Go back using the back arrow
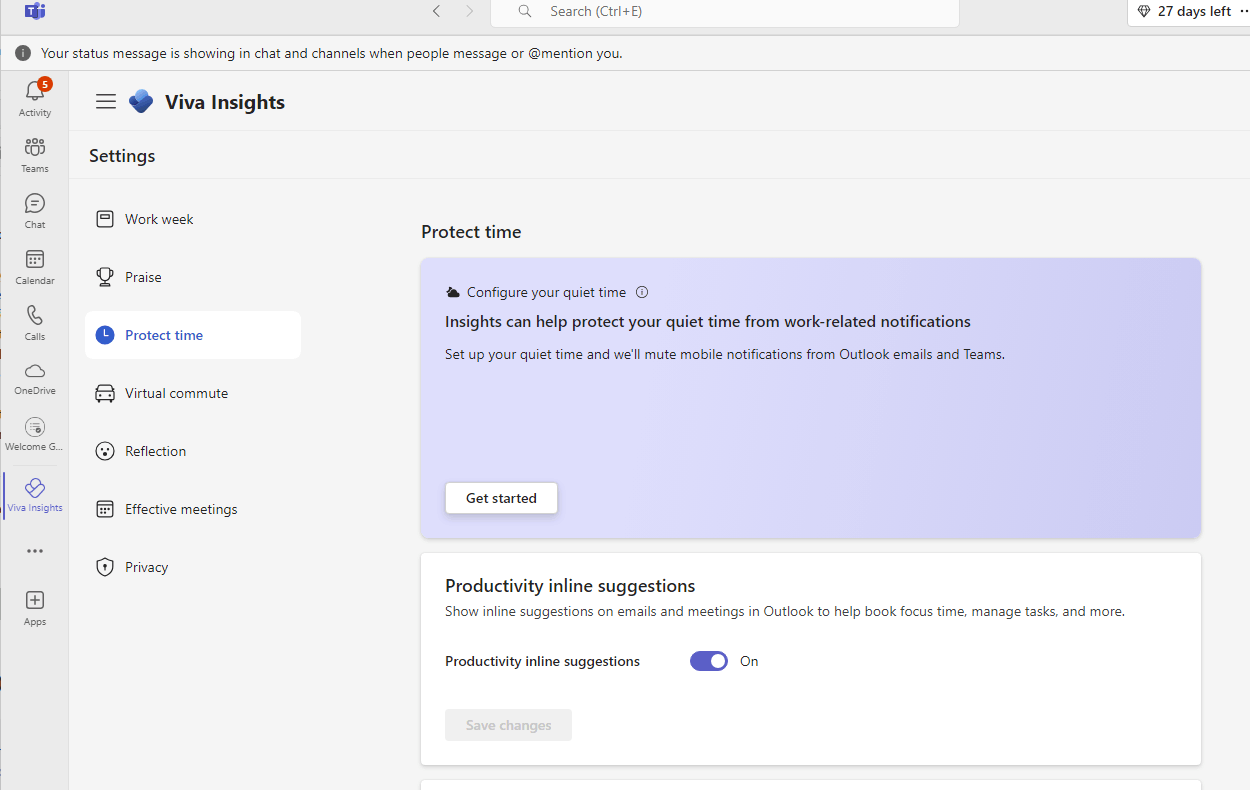 click(436, 12)
